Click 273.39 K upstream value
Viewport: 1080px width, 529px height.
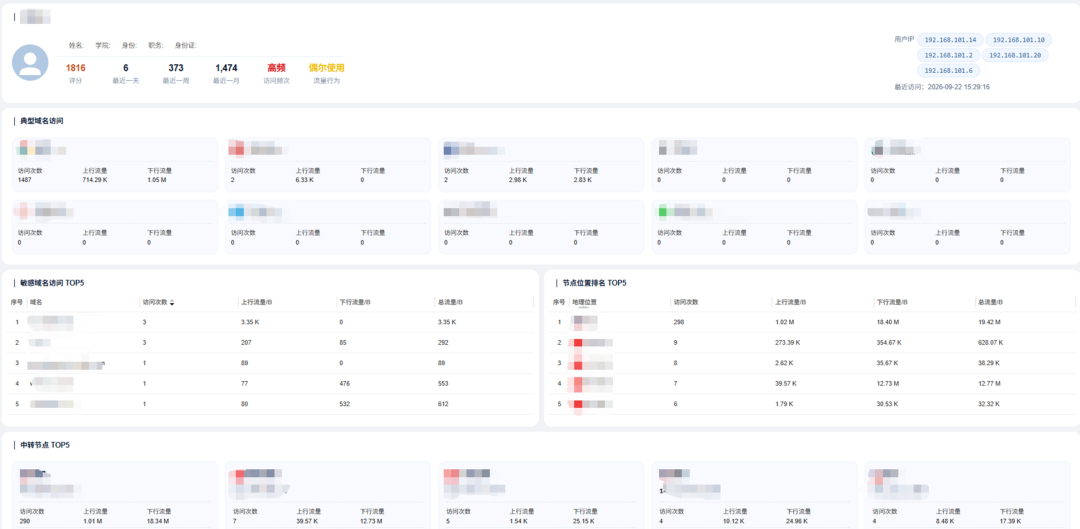point(787,342)
